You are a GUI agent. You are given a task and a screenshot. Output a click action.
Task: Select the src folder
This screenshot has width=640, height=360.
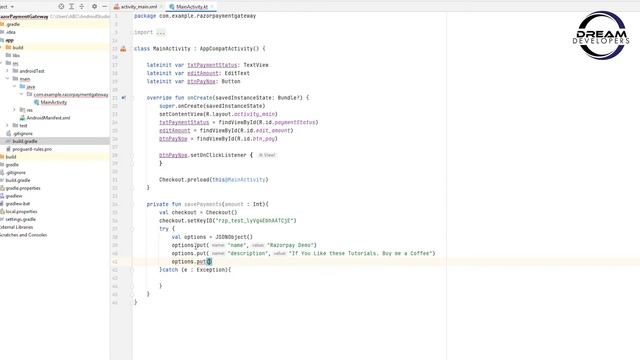click(x=15, y=63)
